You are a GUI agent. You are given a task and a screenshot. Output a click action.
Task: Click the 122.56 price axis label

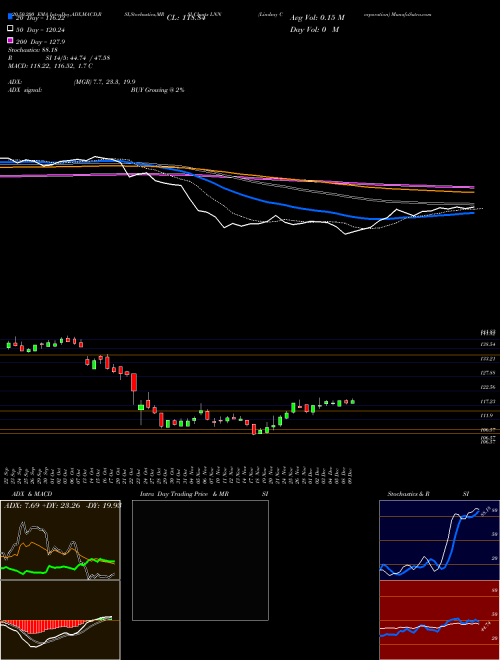point(488,387)
